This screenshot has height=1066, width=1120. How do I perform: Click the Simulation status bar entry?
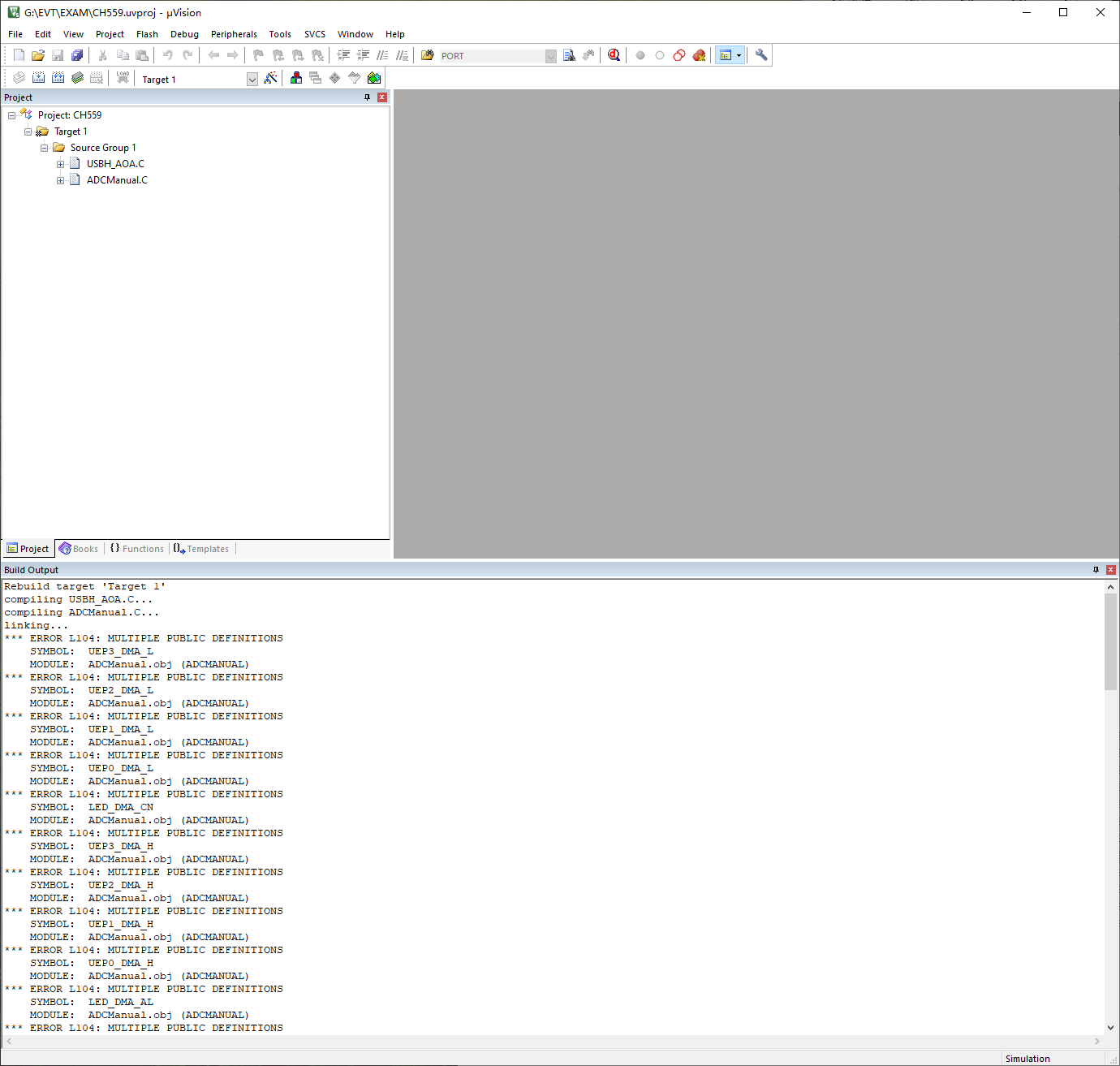tap(1027, 1059)
